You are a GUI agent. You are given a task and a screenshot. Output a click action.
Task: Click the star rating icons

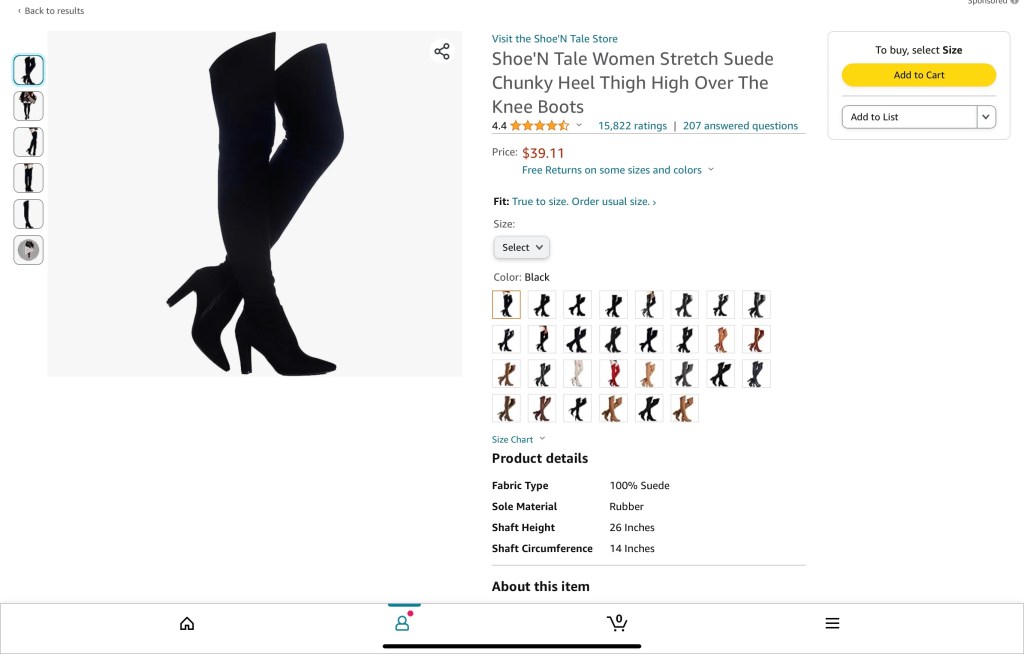pyautogui.click(x=540, y=126)
